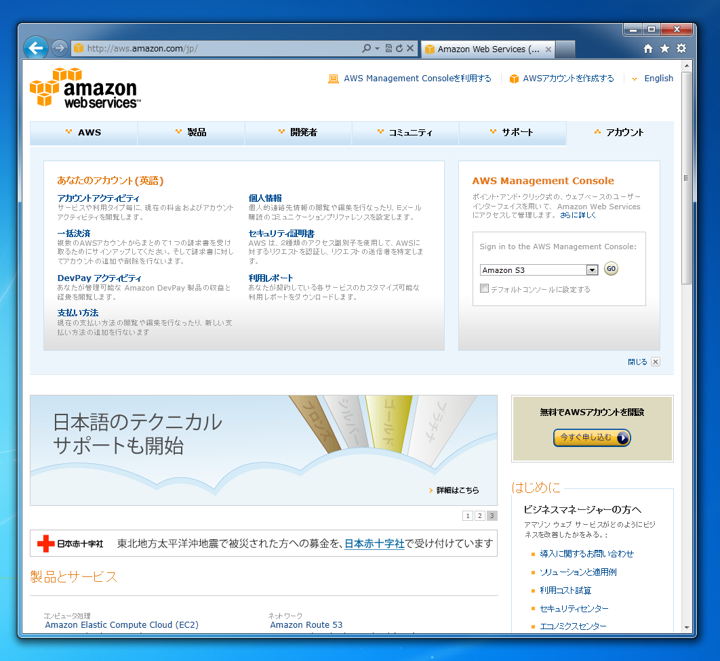This screenshot has width=720, height=661.
Task: Open the AWS Management Consoleを利用する link
Action: 417,78
